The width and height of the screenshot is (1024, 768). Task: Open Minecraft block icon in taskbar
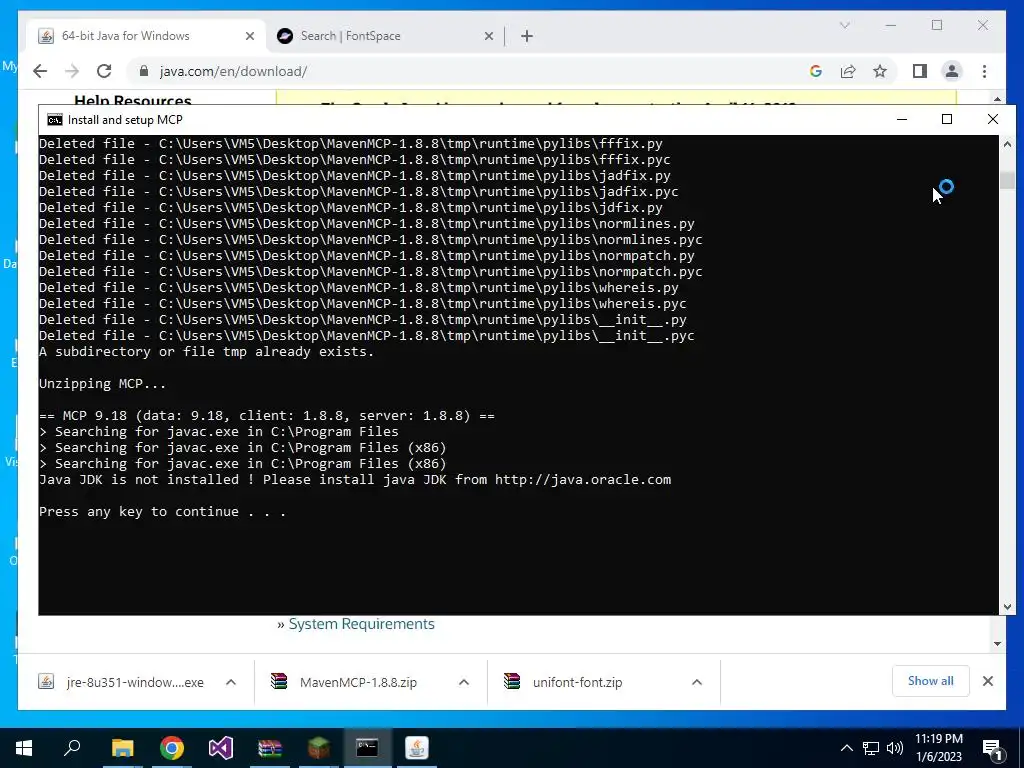pos(319,748)
